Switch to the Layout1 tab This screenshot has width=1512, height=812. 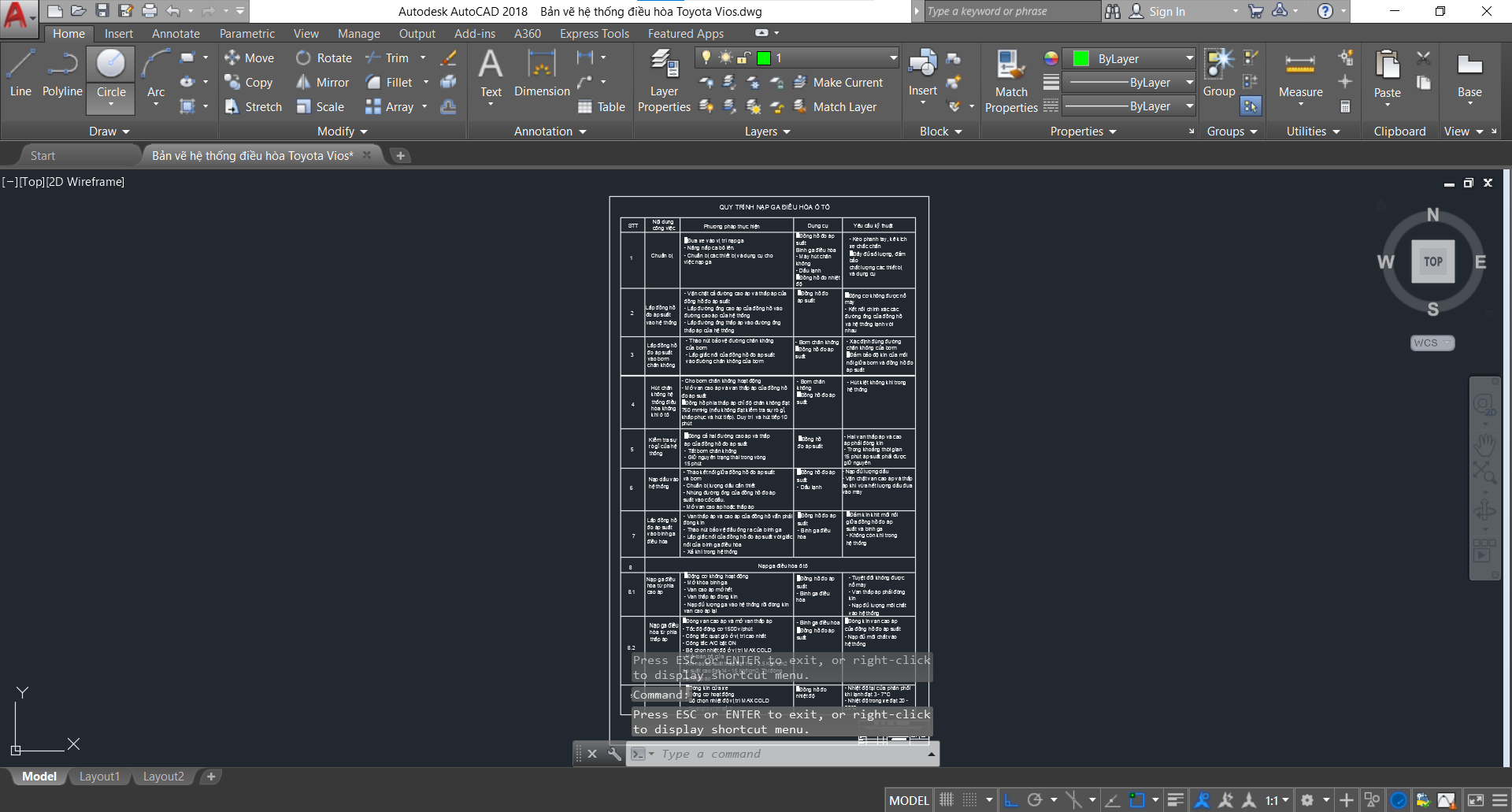tap(99, 777)
